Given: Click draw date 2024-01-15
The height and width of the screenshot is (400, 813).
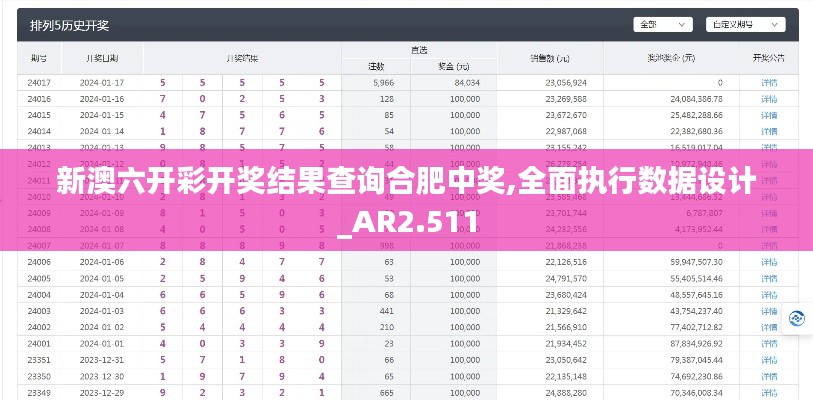Looking at the screenshot, I should (x=102, y=115).
